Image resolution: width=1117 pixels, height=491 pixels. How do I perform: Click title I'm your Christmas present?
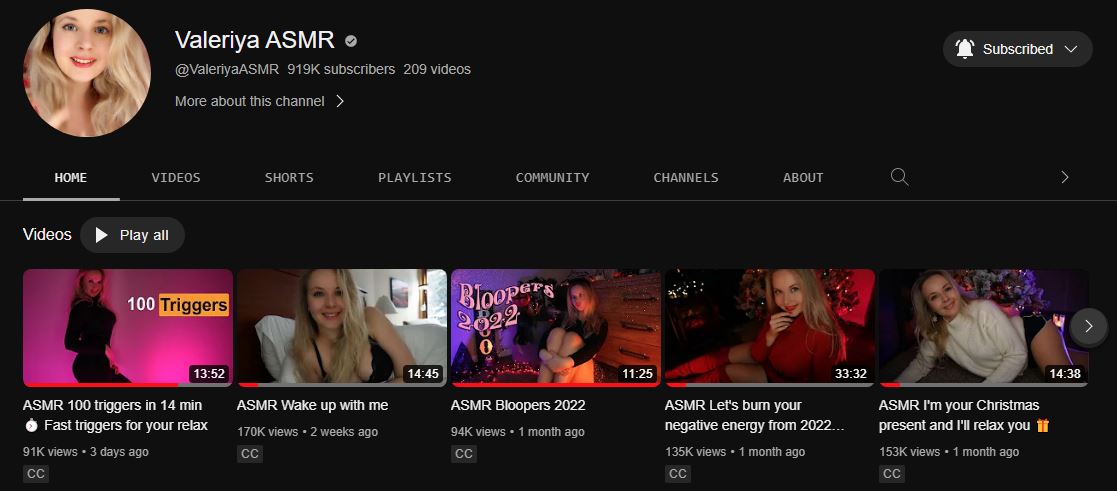[x=965, y=415]
